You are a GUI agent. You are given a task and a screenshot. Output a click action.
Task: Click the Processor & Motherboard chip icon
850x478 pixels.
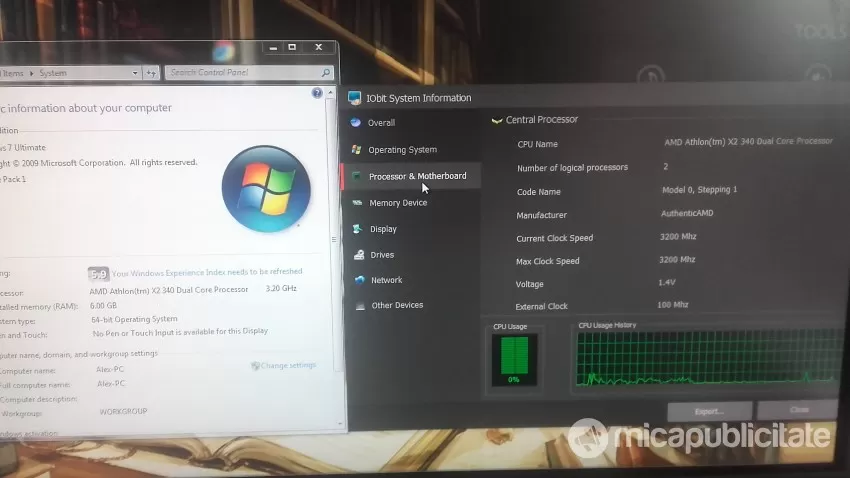point(356,176)
